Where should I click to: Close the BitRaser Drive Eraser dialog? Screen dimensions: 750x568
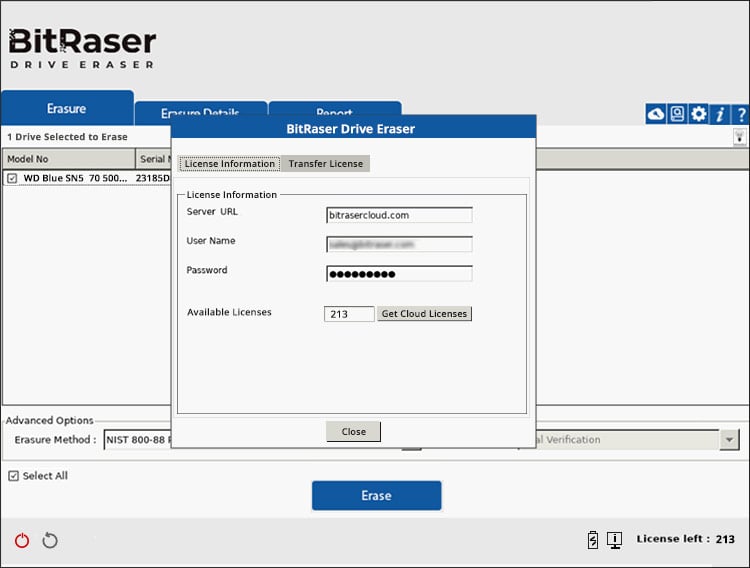[x=353, y=432]
